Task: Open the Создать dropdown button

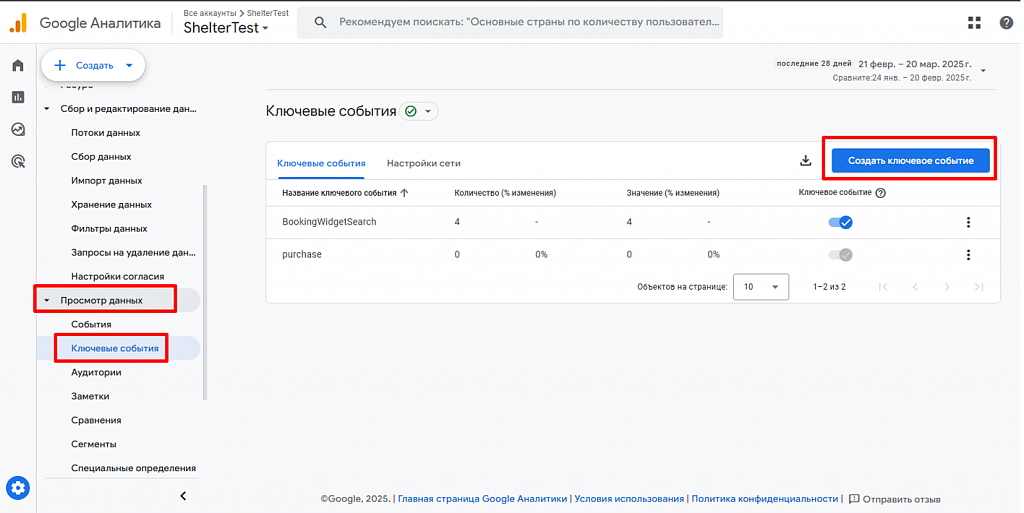Action: (93, 65)
